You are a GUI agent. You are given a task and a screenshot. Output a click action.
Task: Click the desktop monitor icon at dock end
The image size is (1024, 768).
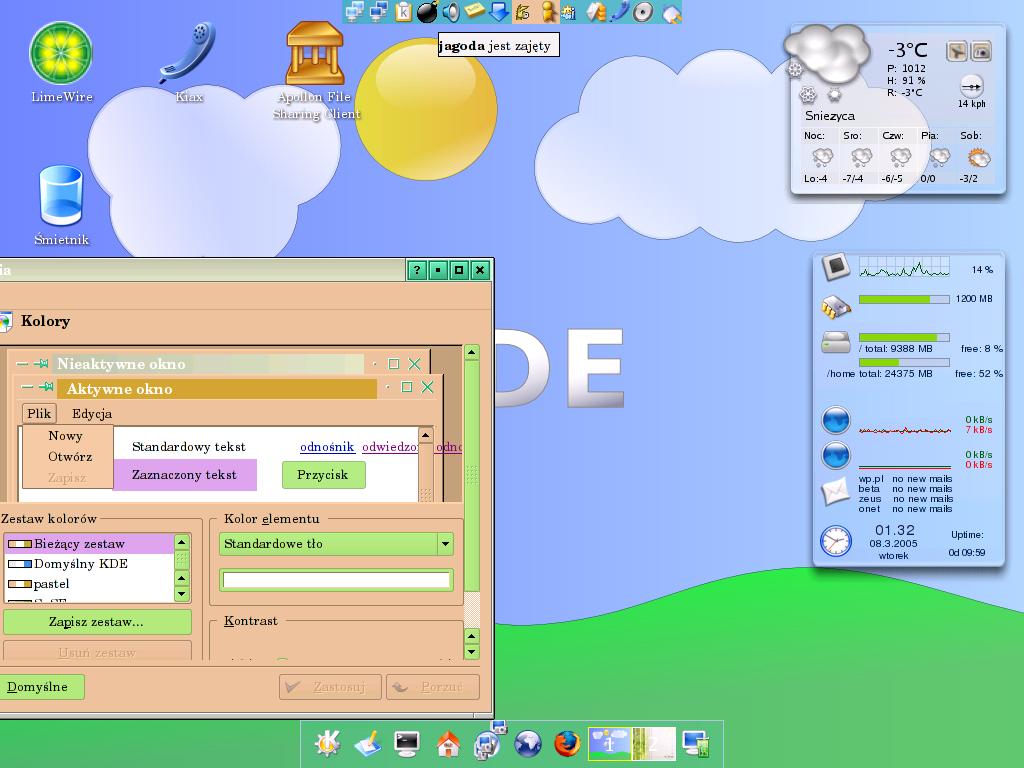tap(695, 743)
